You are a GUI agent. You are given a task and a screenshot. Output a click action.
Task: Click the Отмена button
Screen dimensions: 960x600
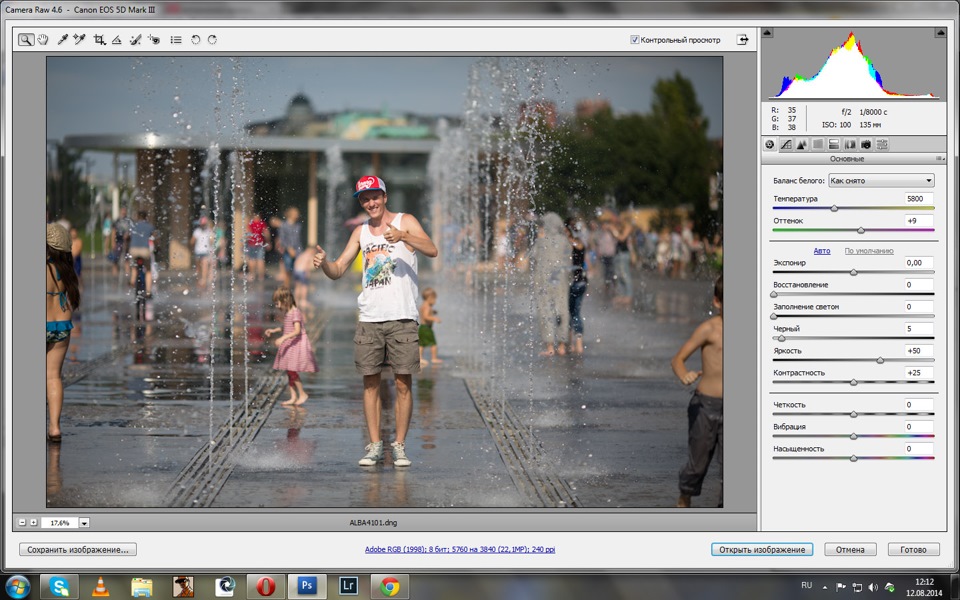point(850,549)
